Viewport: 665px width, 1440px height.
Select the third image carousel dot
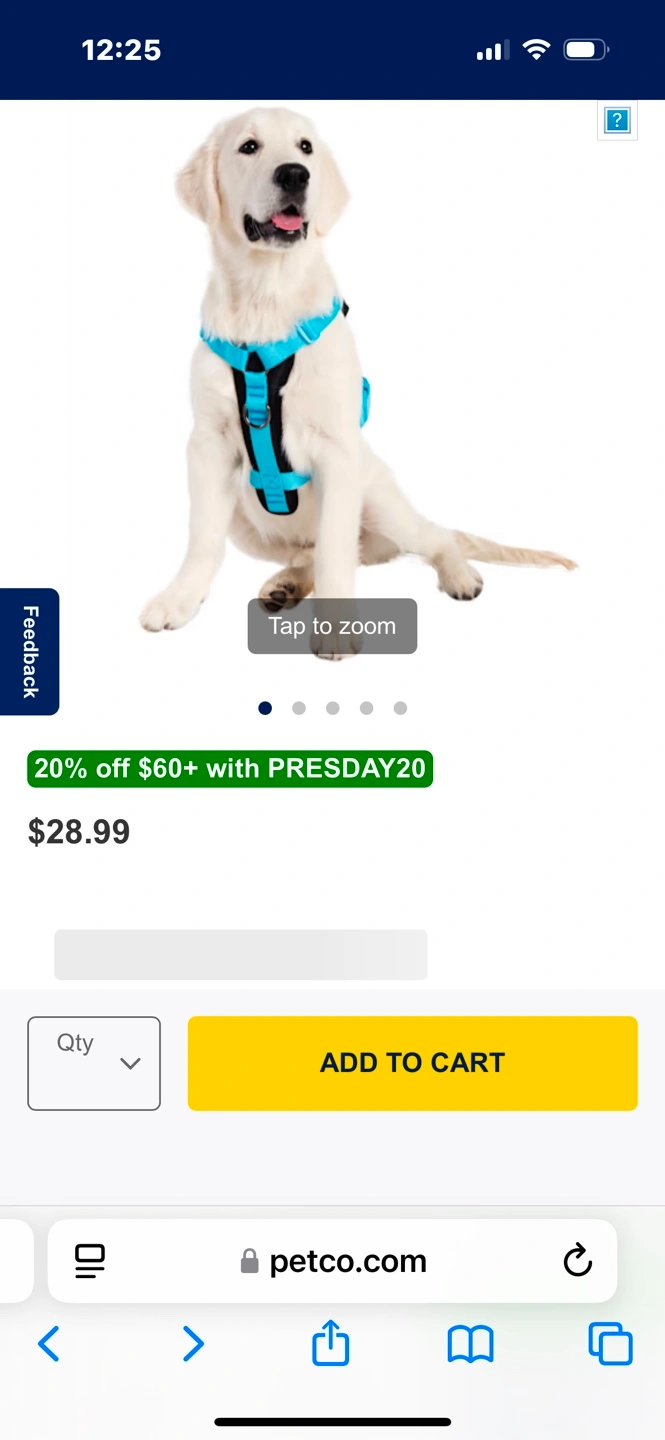coord(332,708)
